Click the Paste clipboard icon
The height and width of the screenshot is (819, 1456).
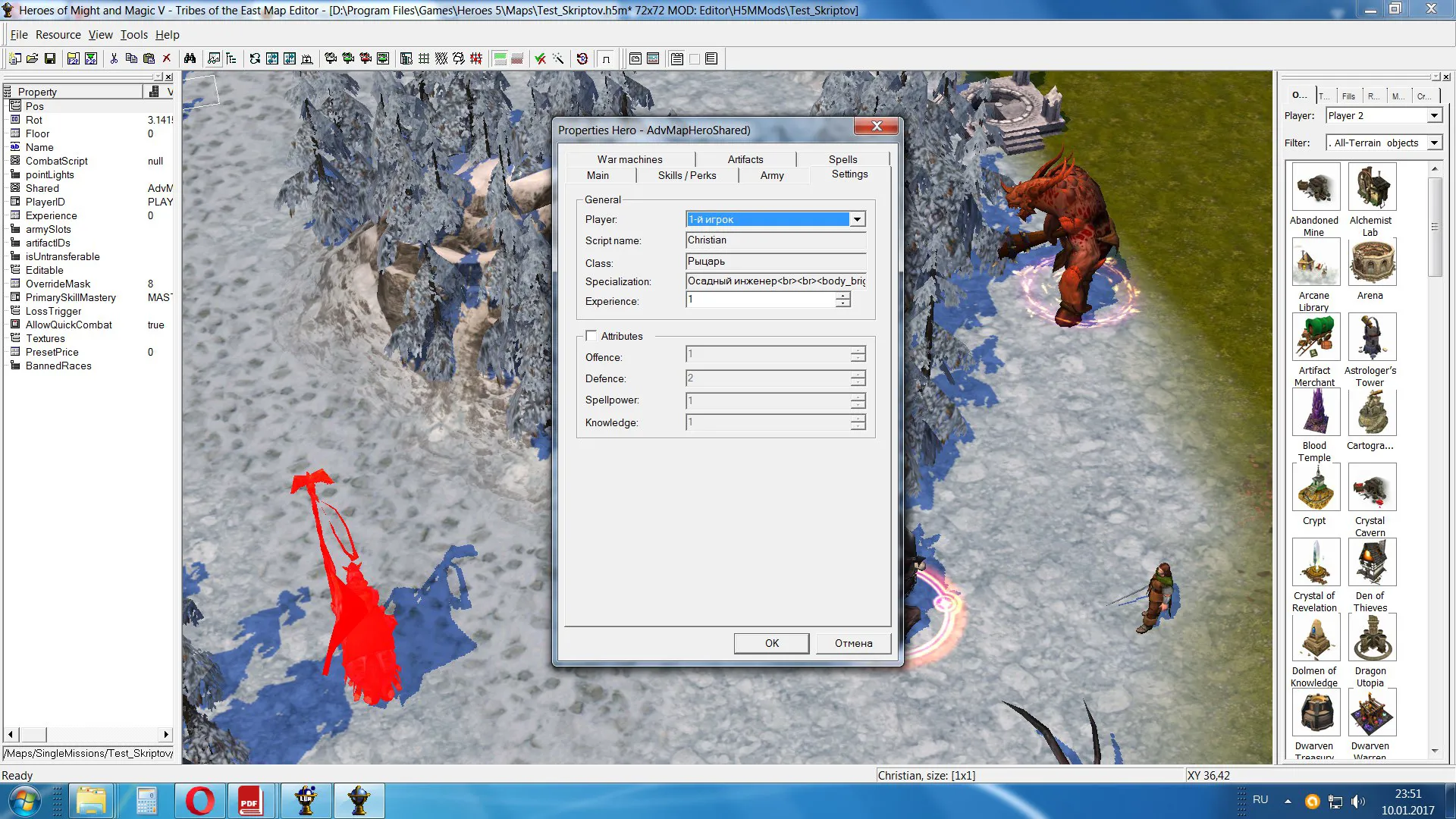tap(149, 58)
